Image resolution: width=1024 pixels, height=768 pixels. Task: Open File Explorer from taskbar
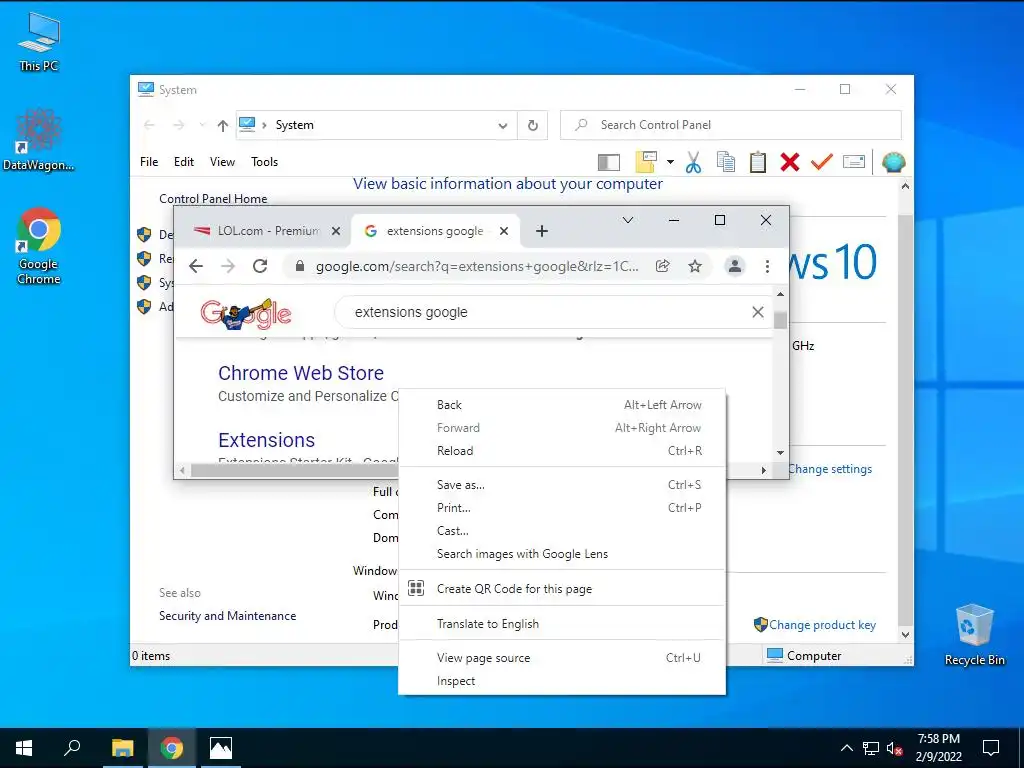coord(122,748)
